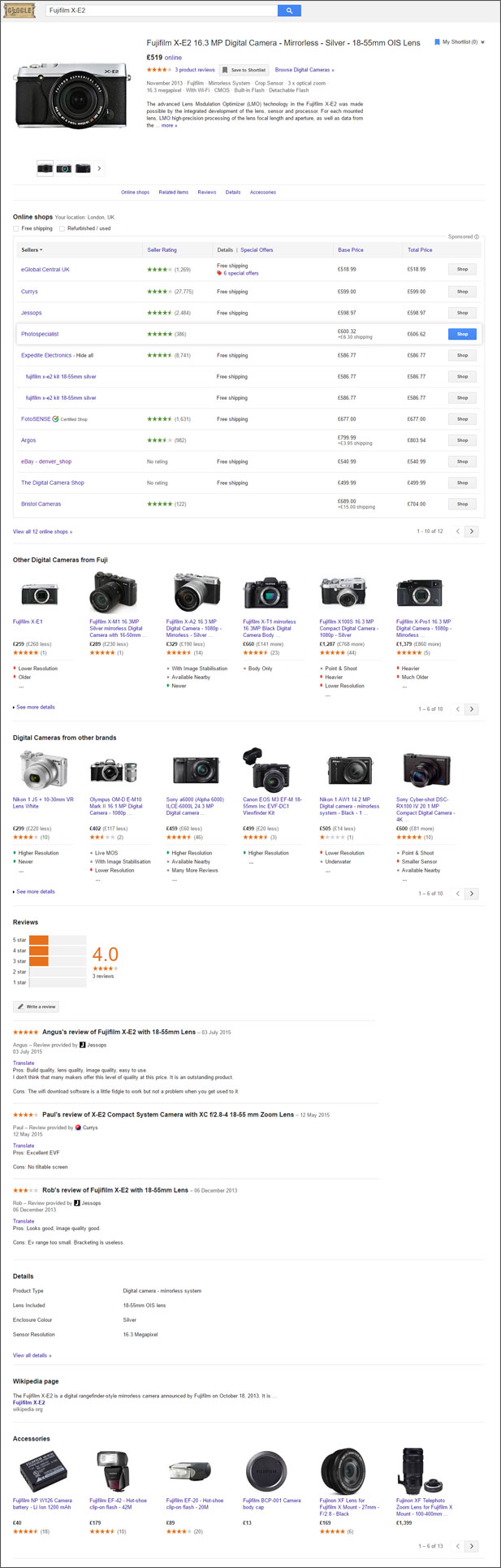This screenshot has height=1568, width=501.
Task: Click blue Shop button for Photospecialist
Action: [x=462, y=334]
